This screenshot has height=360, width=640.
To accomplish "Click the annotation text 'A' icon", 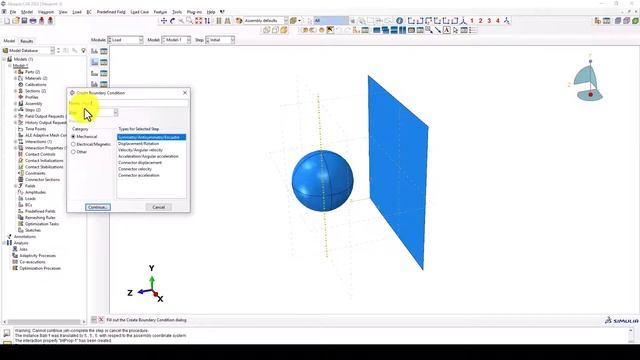I will click(447, 30).
